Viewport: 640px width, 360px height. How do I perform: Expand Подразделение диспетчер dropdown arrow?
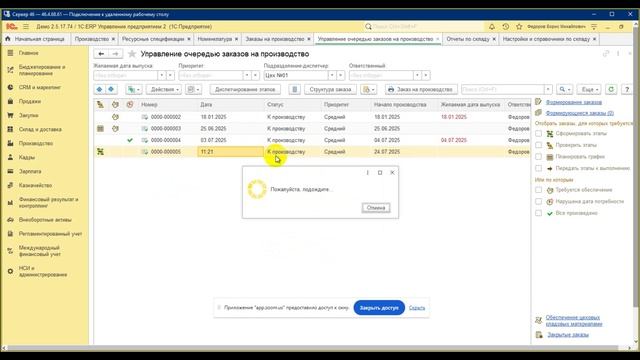(332, 76)
